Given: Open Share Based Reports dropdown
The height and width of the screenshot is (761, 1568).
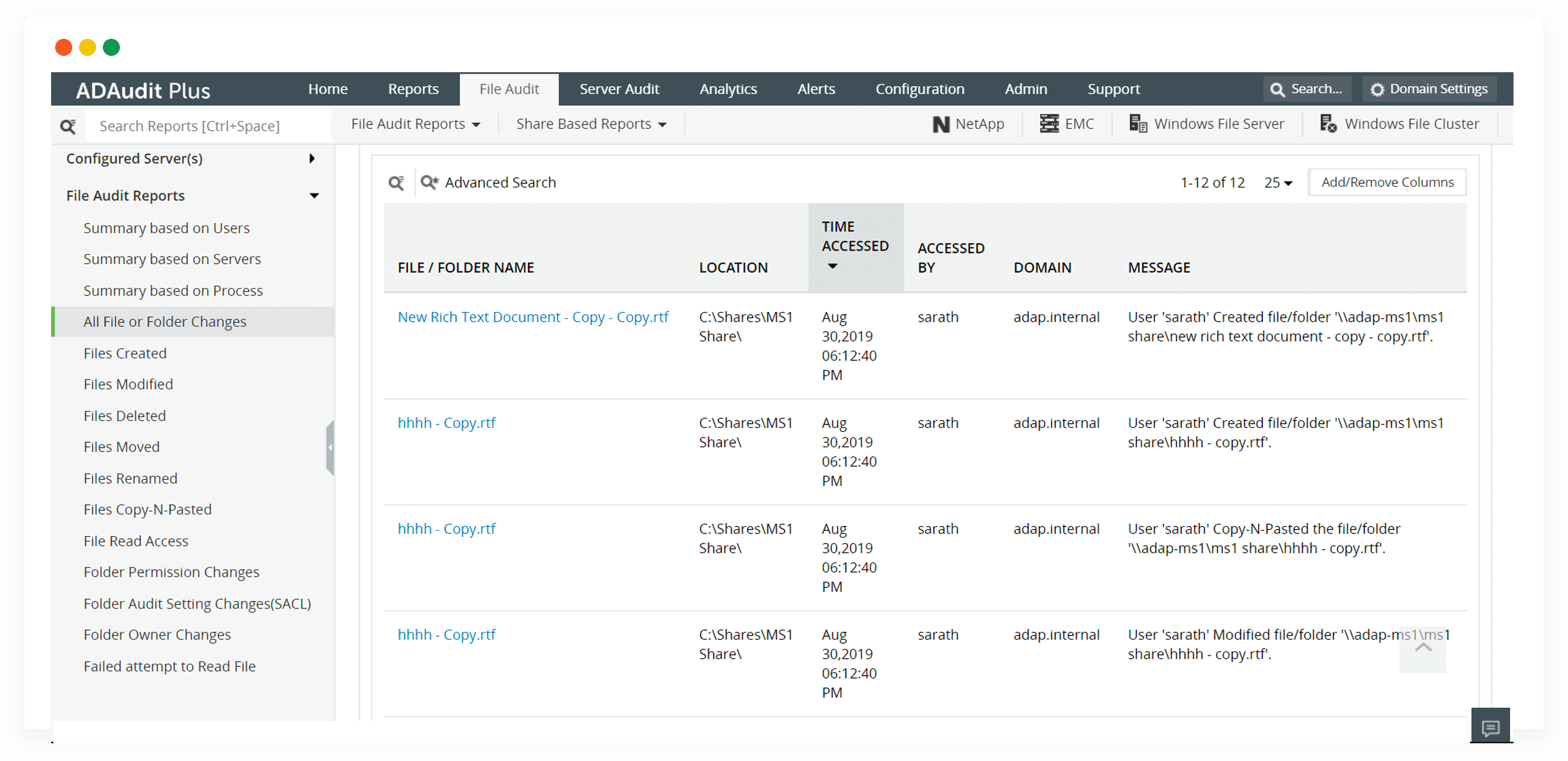Looking at the screenshot, I should click(x=591, y=124).
